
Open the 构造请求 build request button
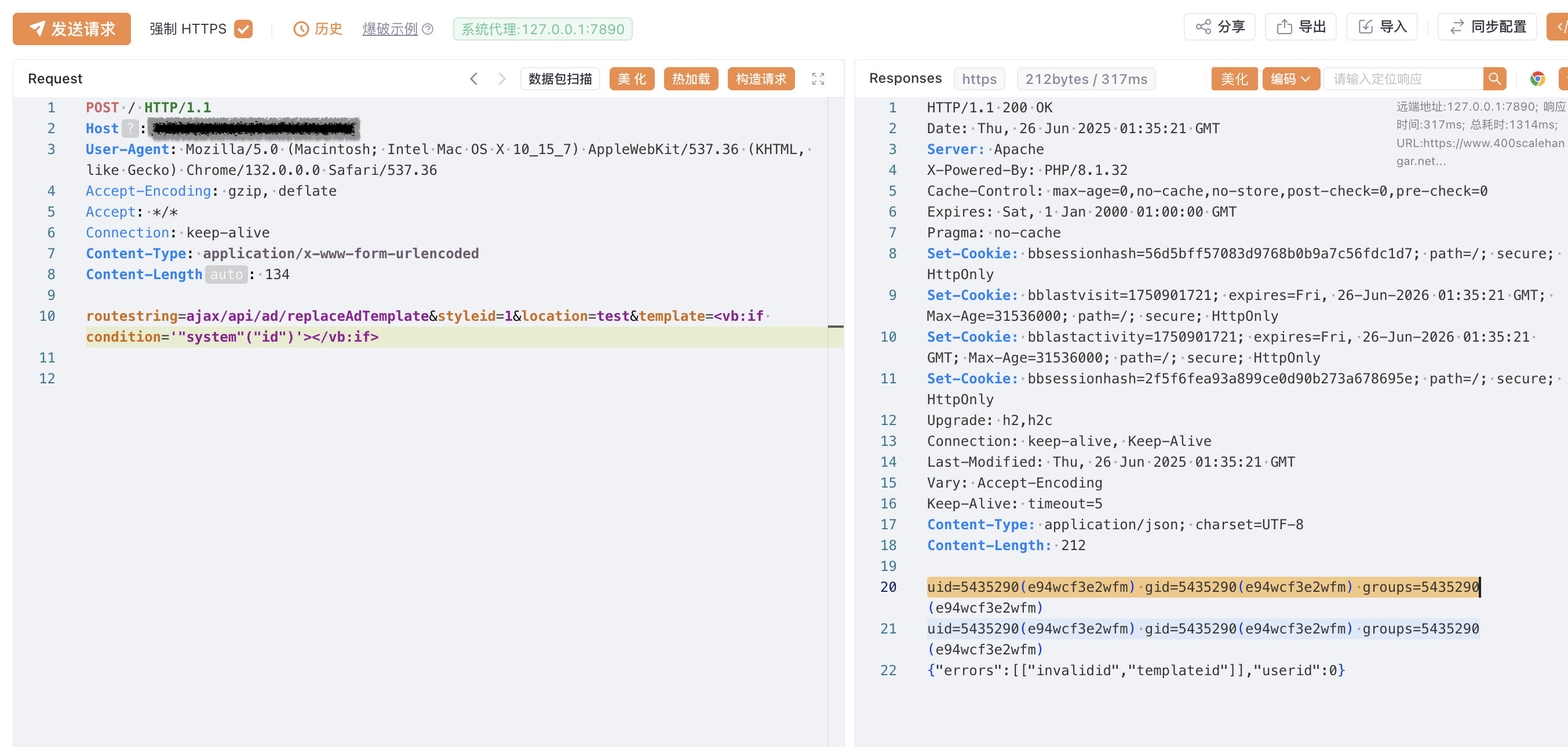[x=760, y=79]
